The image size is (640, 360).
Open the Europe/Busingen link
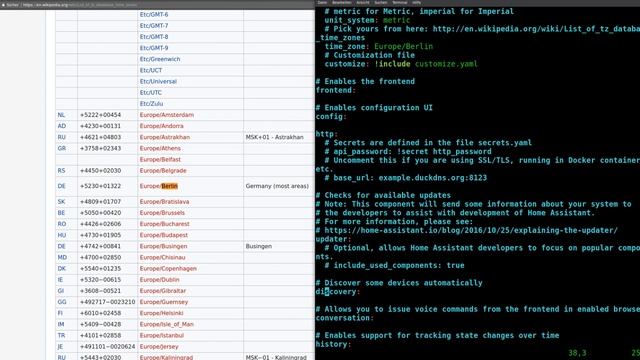(x=163, y=247)
